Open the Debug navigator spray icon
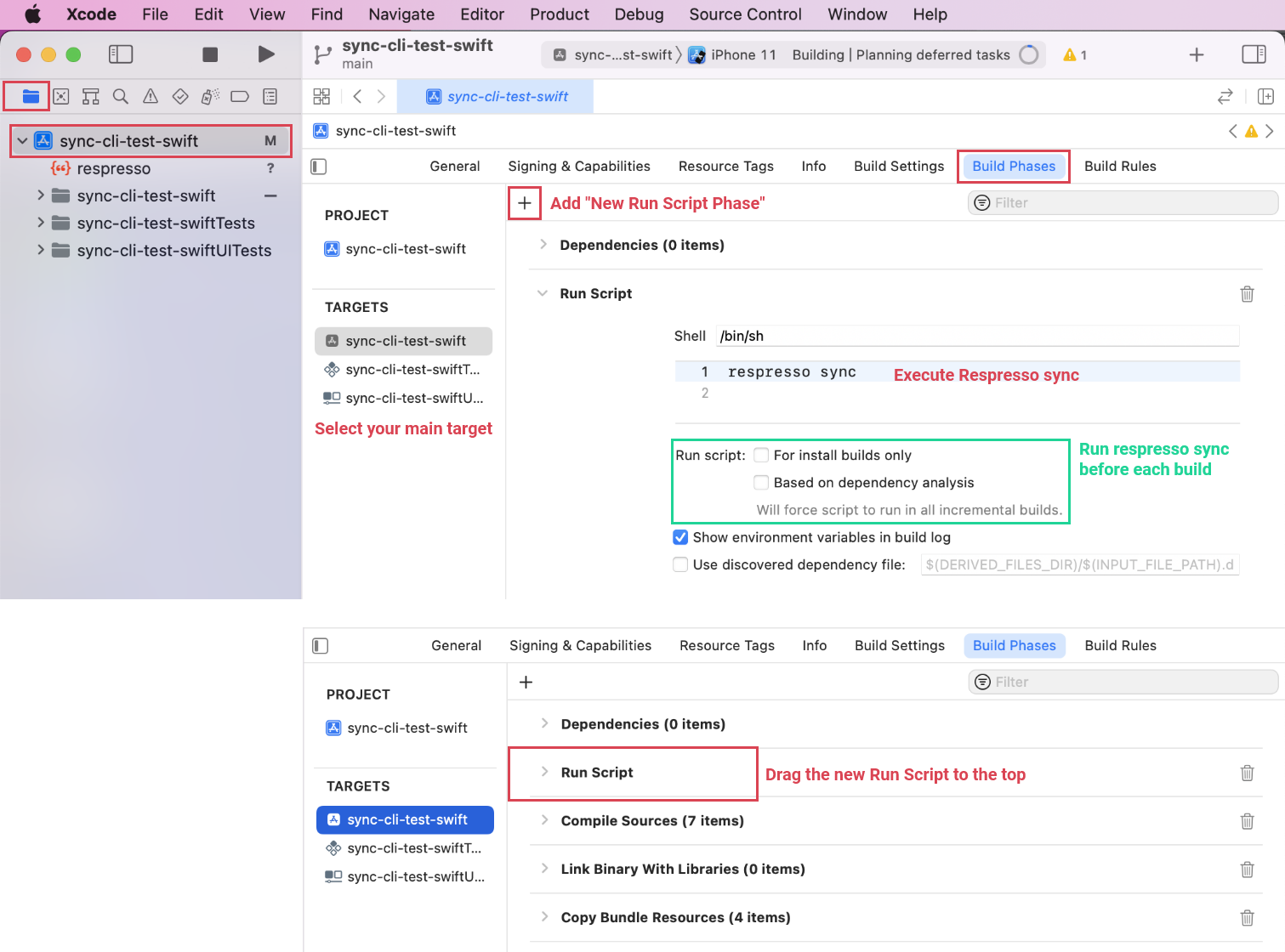 click(x=210, y=96)
